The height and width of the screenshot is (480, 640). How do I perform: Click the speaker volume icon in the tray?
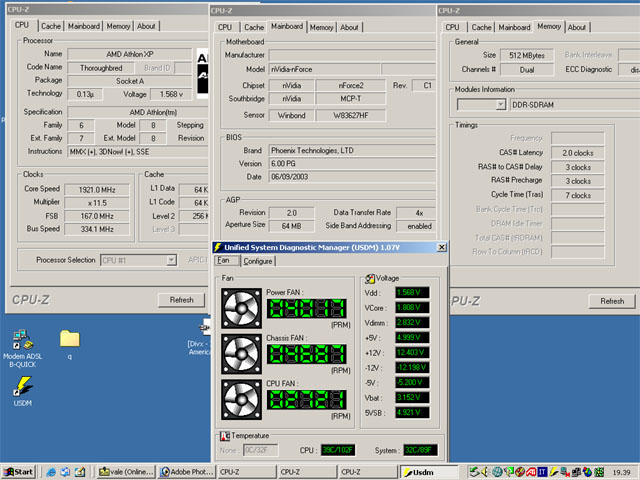[x=485, y=472]
